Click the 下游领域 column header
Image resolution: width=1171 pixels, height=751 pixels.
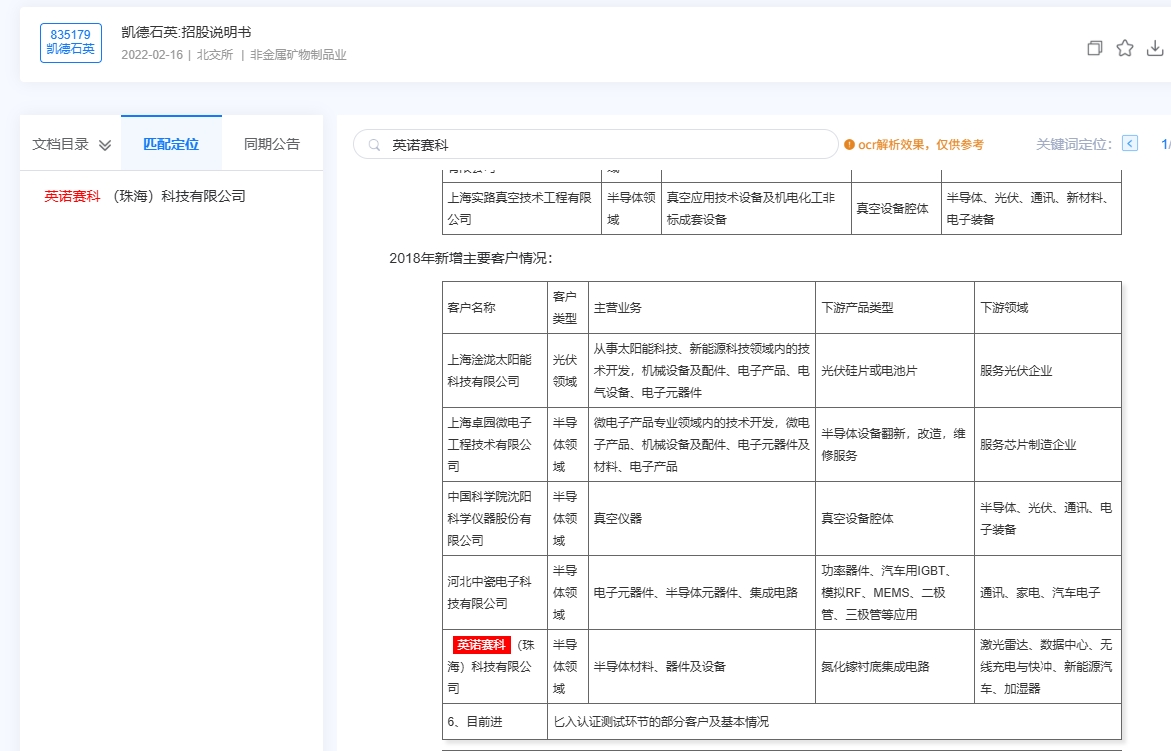[x=1048, y=308]
